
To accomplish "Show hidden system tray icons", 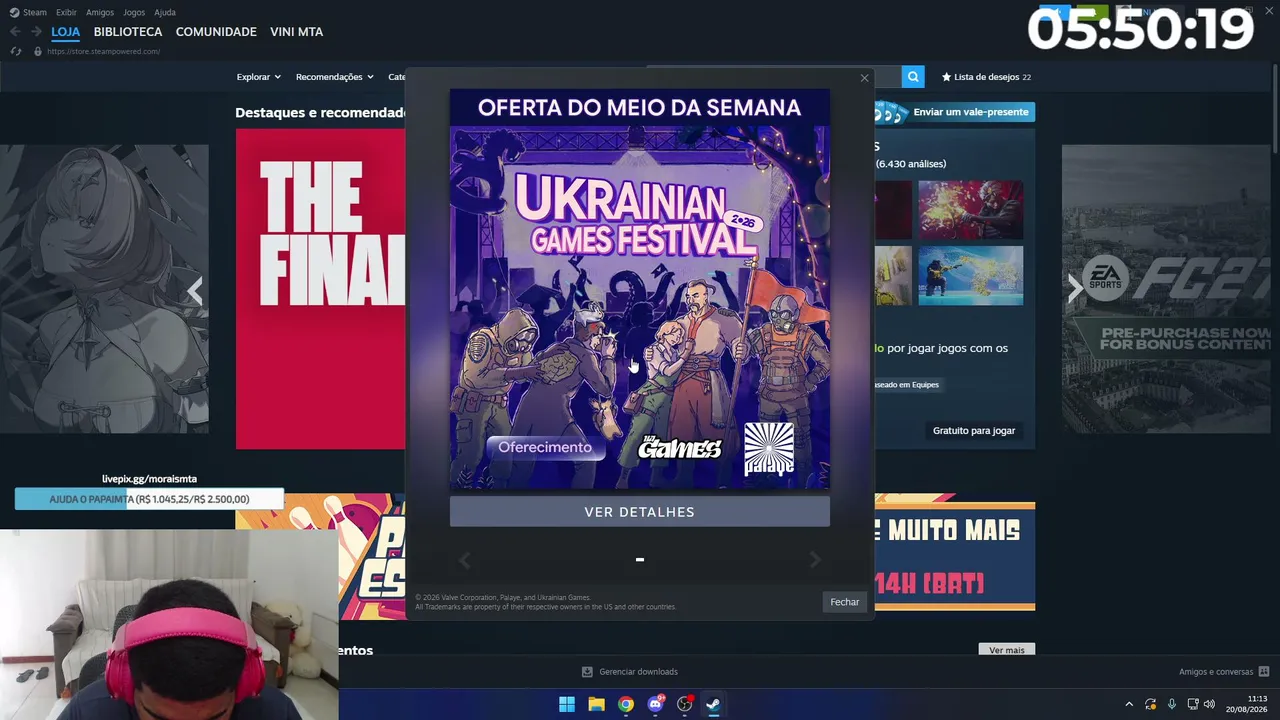I will pyautogui.click(x=1129, y=704).
